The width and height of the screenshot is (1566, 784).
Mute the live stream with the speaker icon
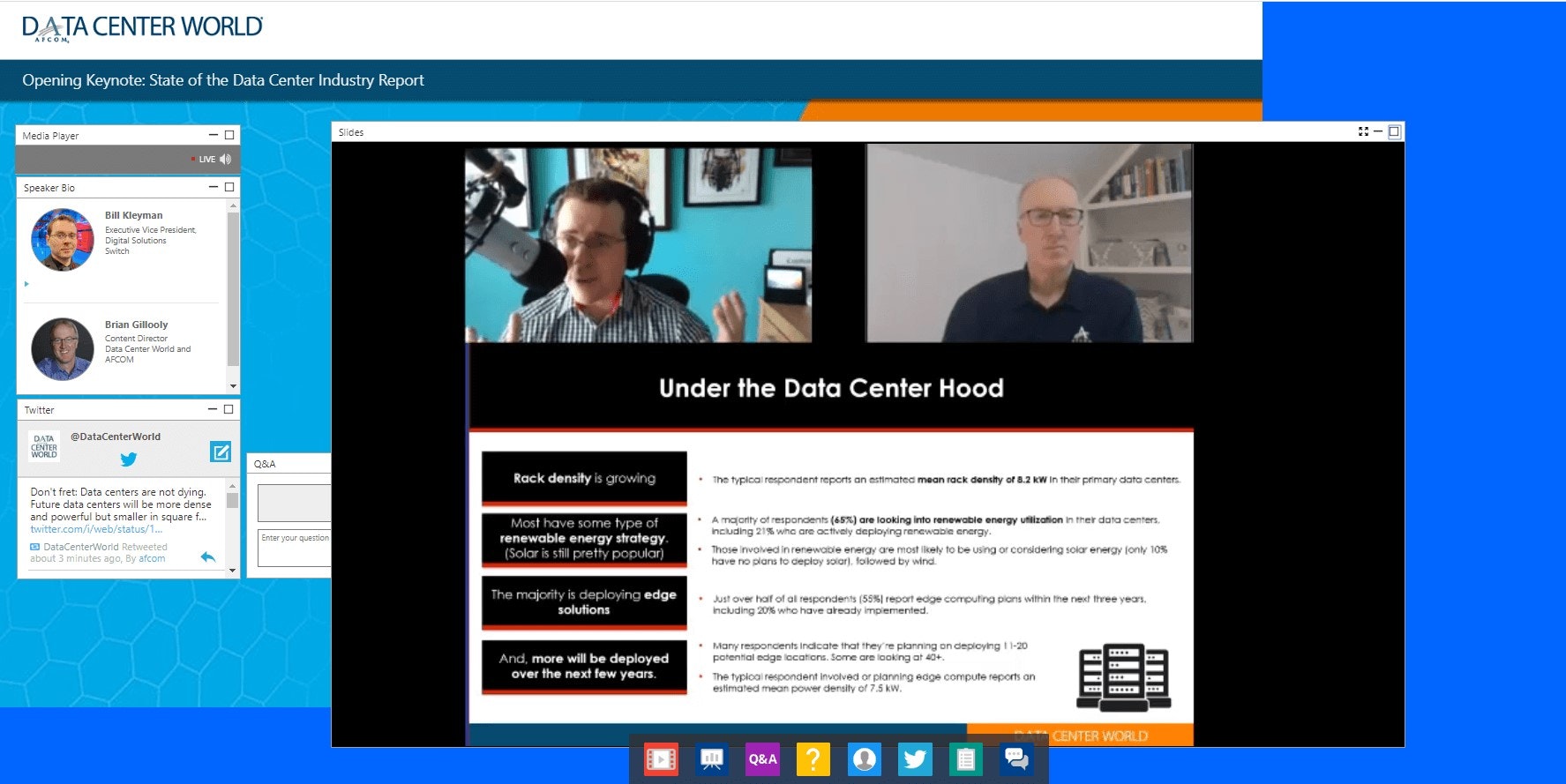click(226, 160)
